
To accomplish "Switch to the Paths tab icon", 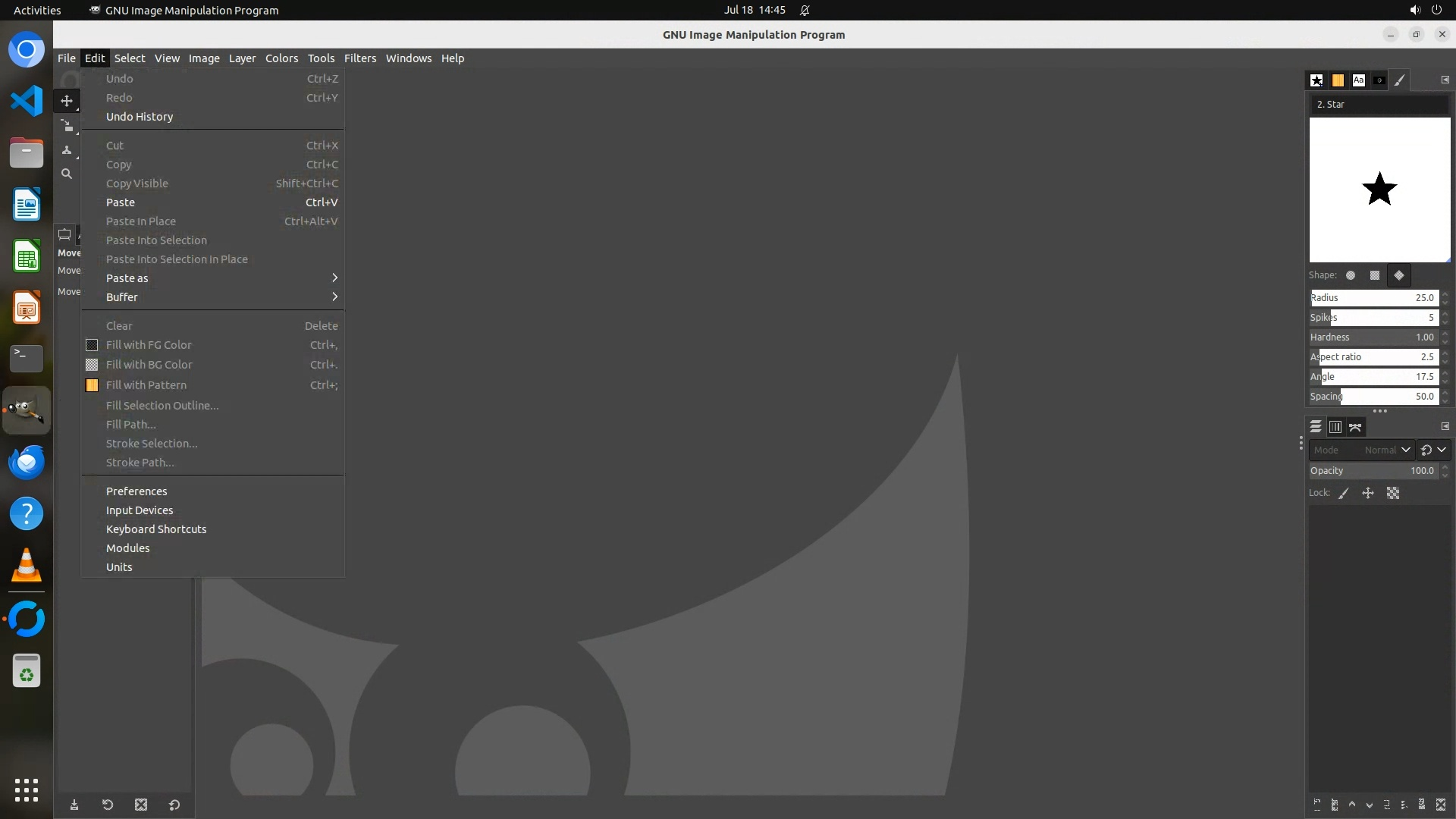I will [x=1355, y=428].
